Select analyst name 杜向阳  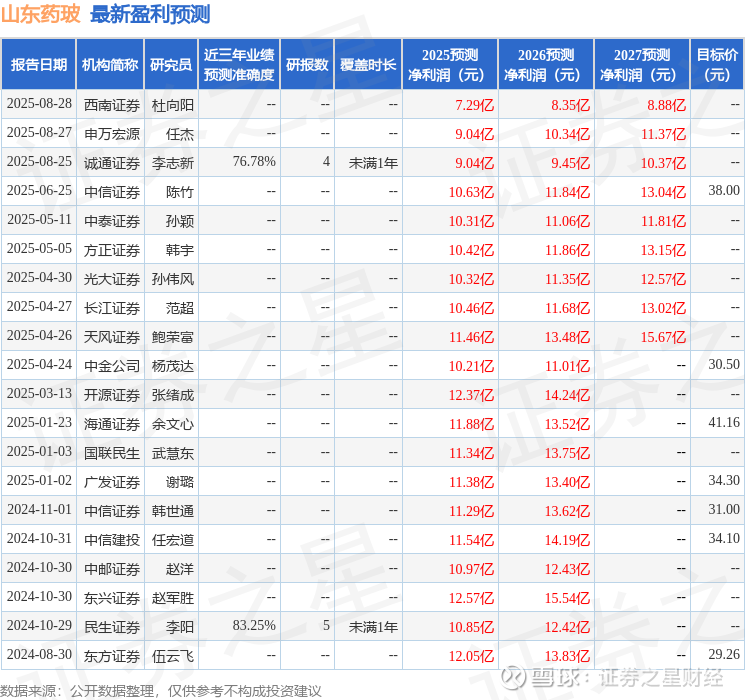[x=172, y=105]
